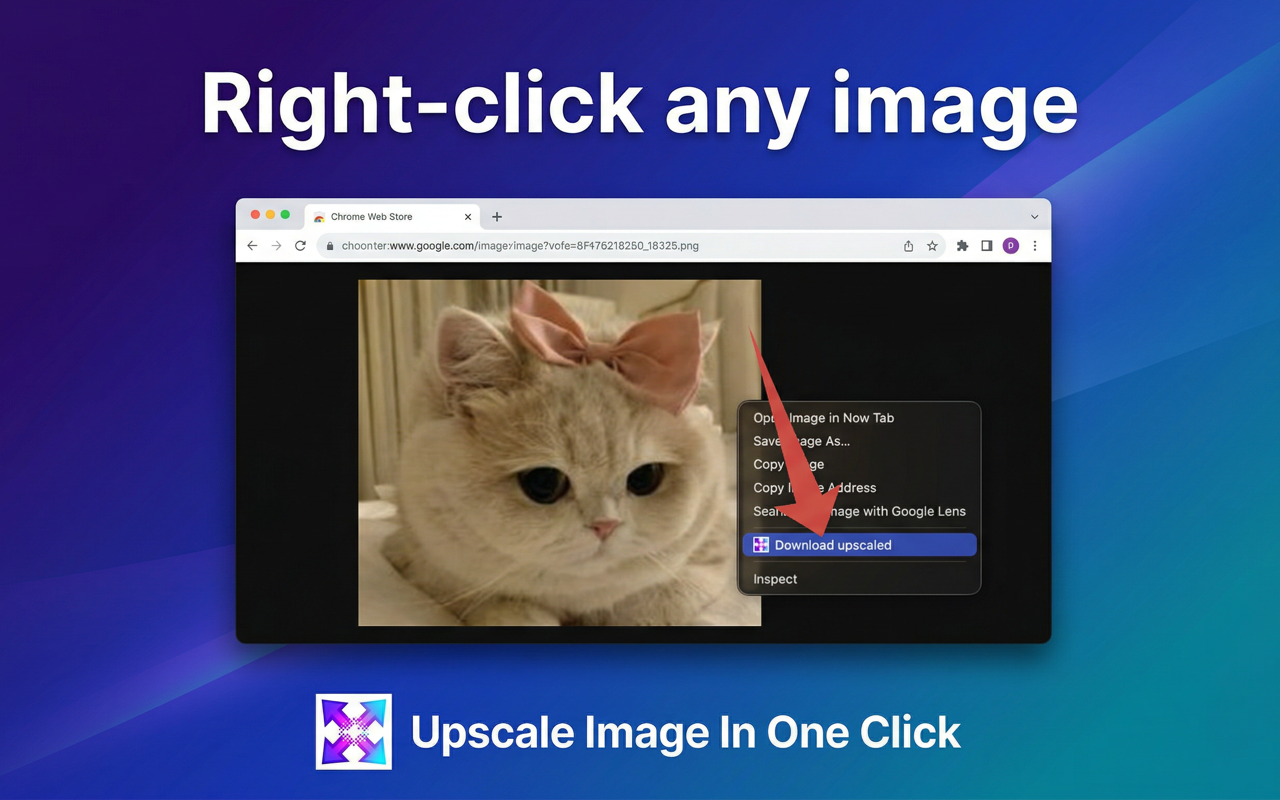Click the cat image with pink bow
This screenshot has height=800, width=1280.
pyautogui.click(x=560, y=453)
